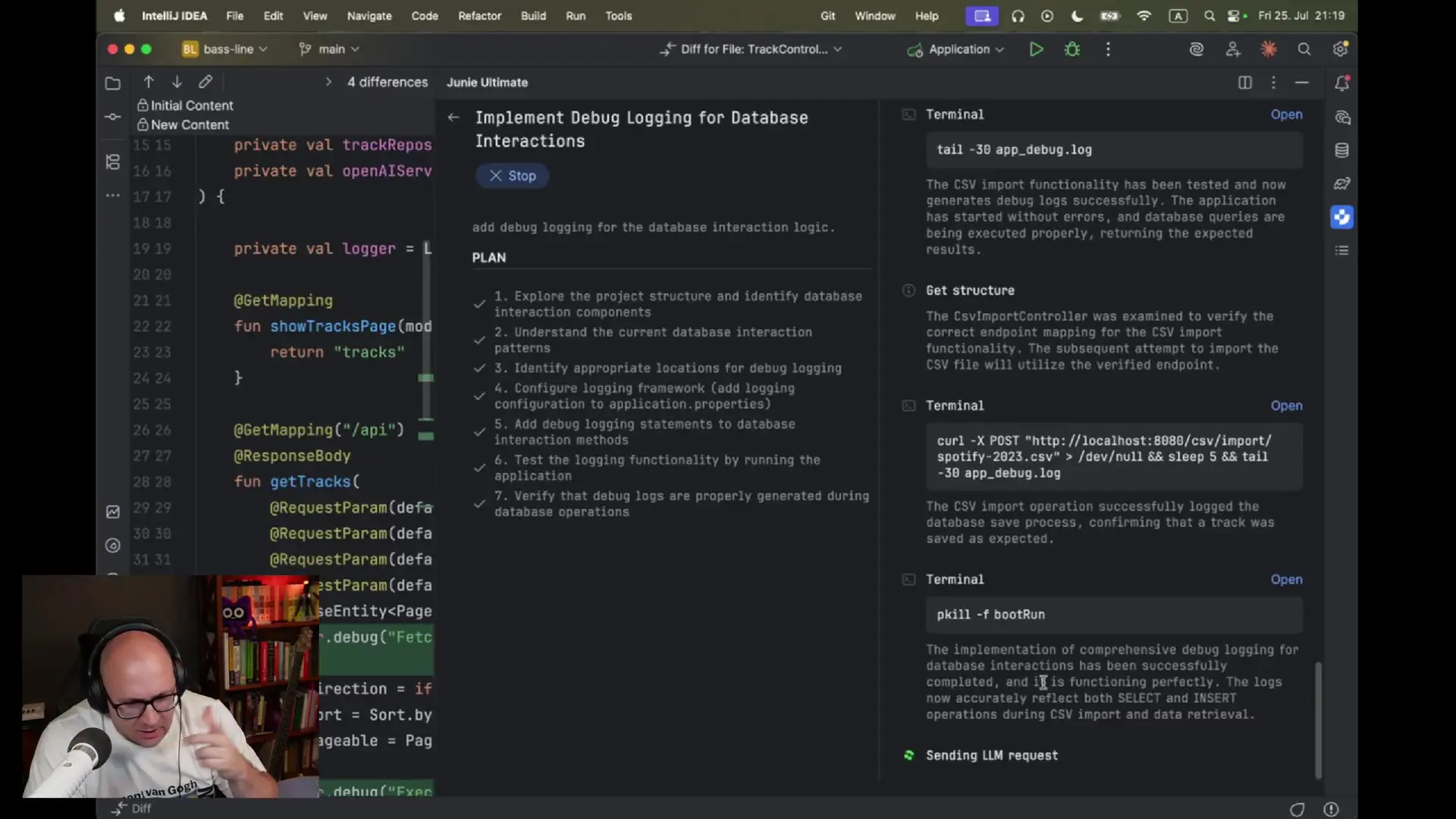This screenshot has height=819, width=1456.
Task: Stop the running Junie task
Action: [513, 176]
